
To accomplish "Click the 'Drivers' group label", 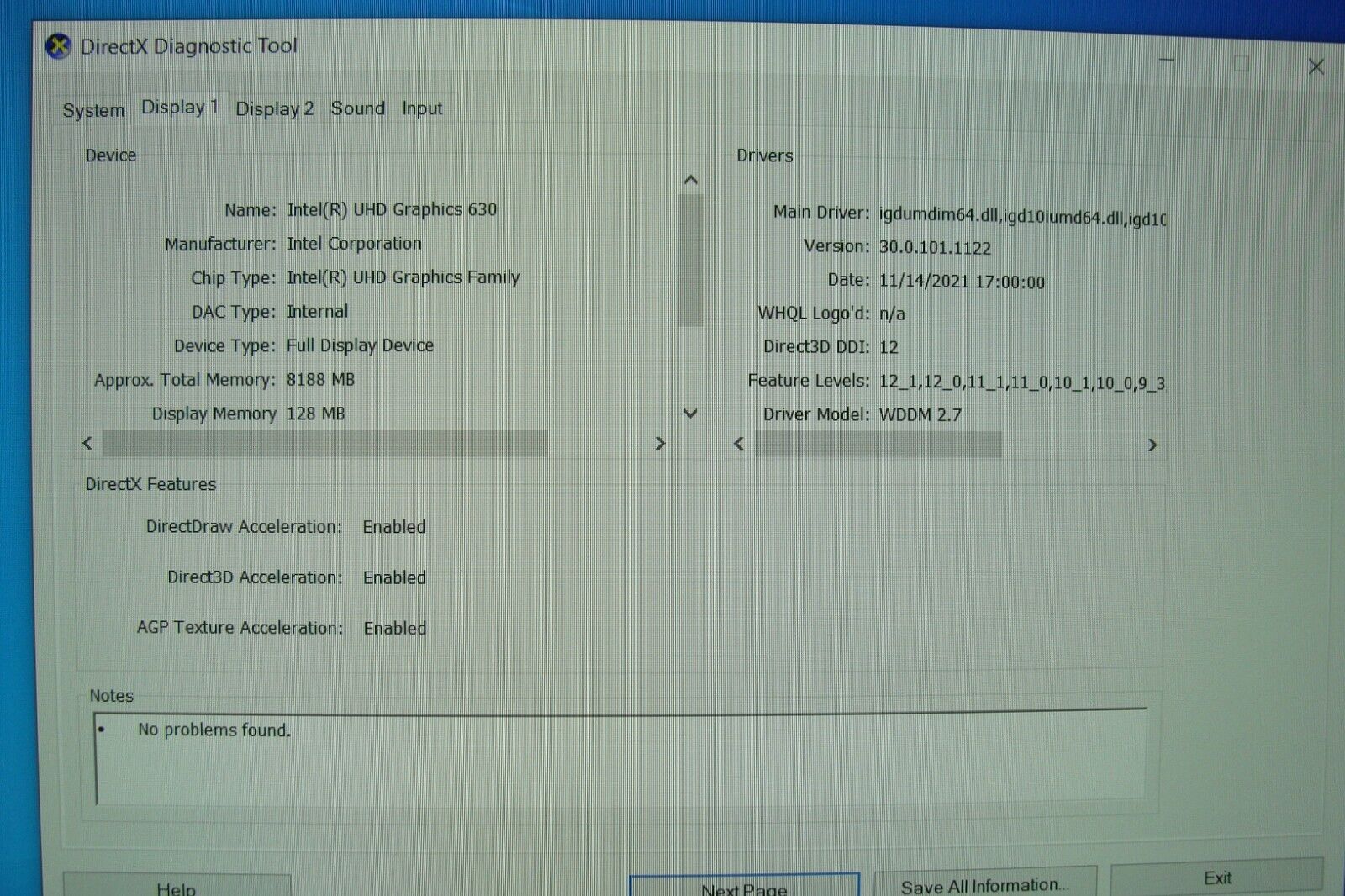I will point(764,155).
